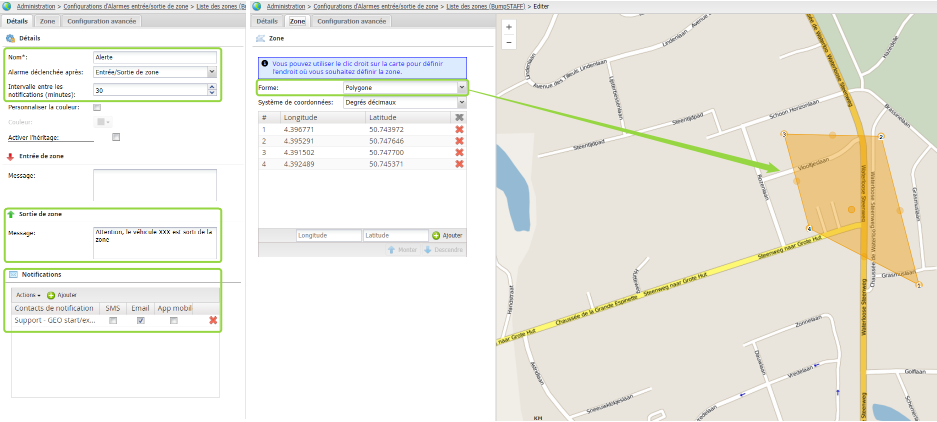This screenshot has height=422, width=937.
Task: Tick Personnaliser la couleur checkbox
Action: pos(97,108)
